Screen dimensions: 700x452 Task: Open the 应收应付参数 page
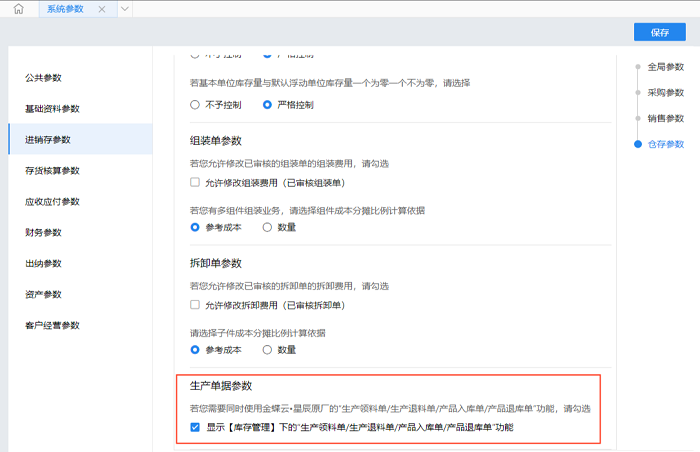click(x=52, y=201)
